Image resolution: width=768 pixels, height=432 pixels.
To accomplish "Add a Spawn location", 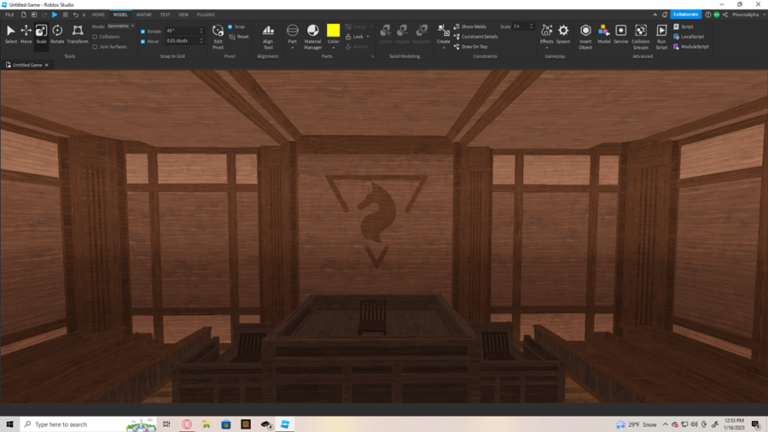I will tap(563, 35).
